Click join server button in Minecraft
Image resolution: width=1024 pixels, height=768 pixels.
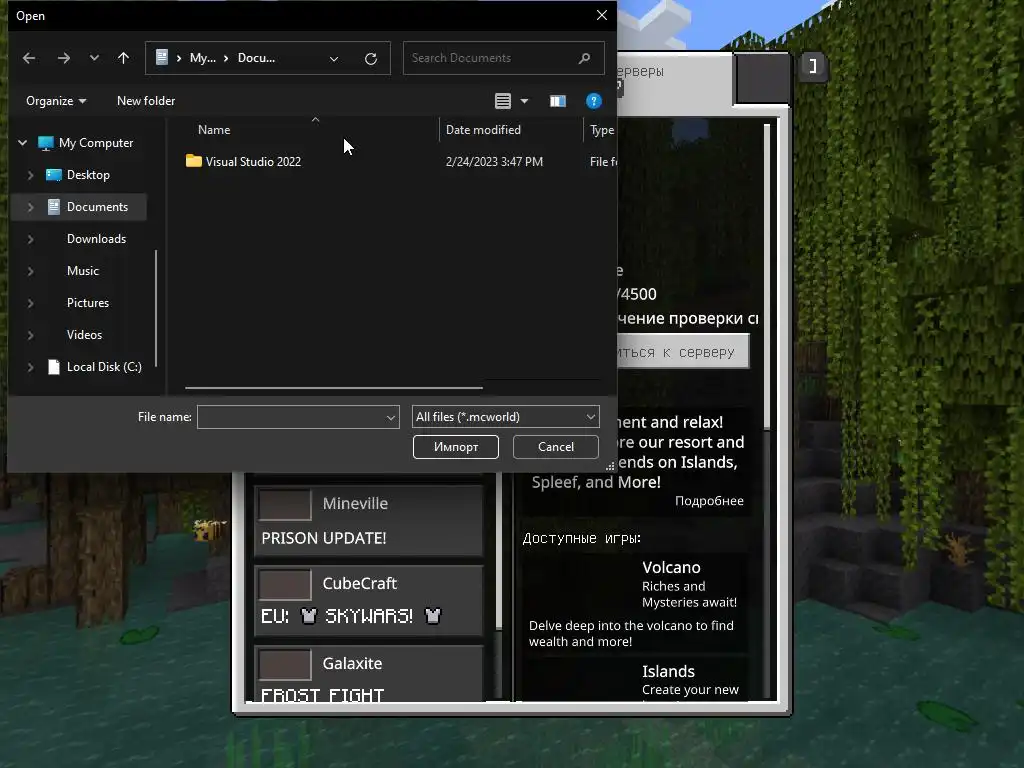(682, 352)
